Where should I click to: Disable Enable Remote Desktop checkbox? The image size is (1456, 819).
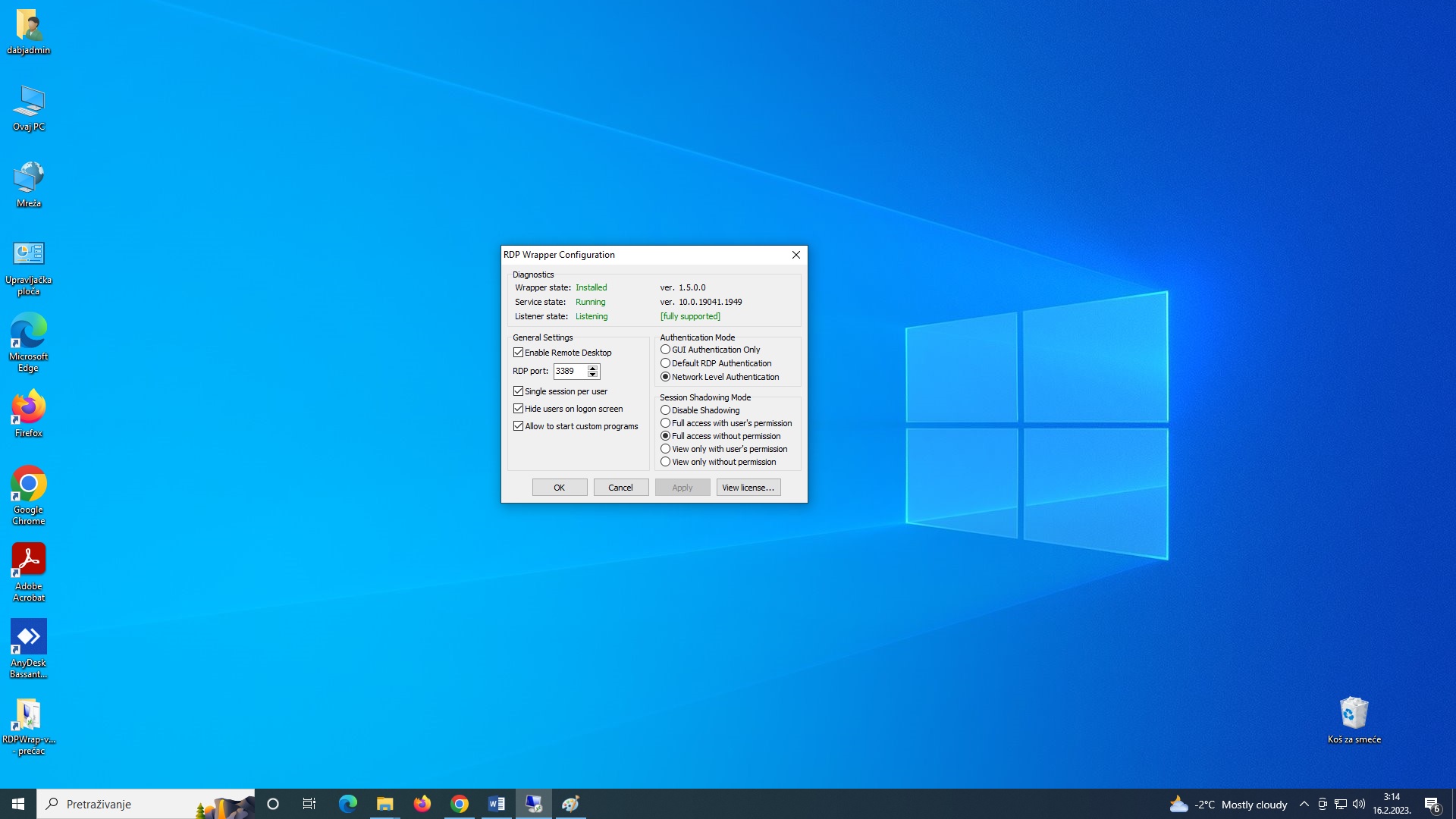click(519, 352)
